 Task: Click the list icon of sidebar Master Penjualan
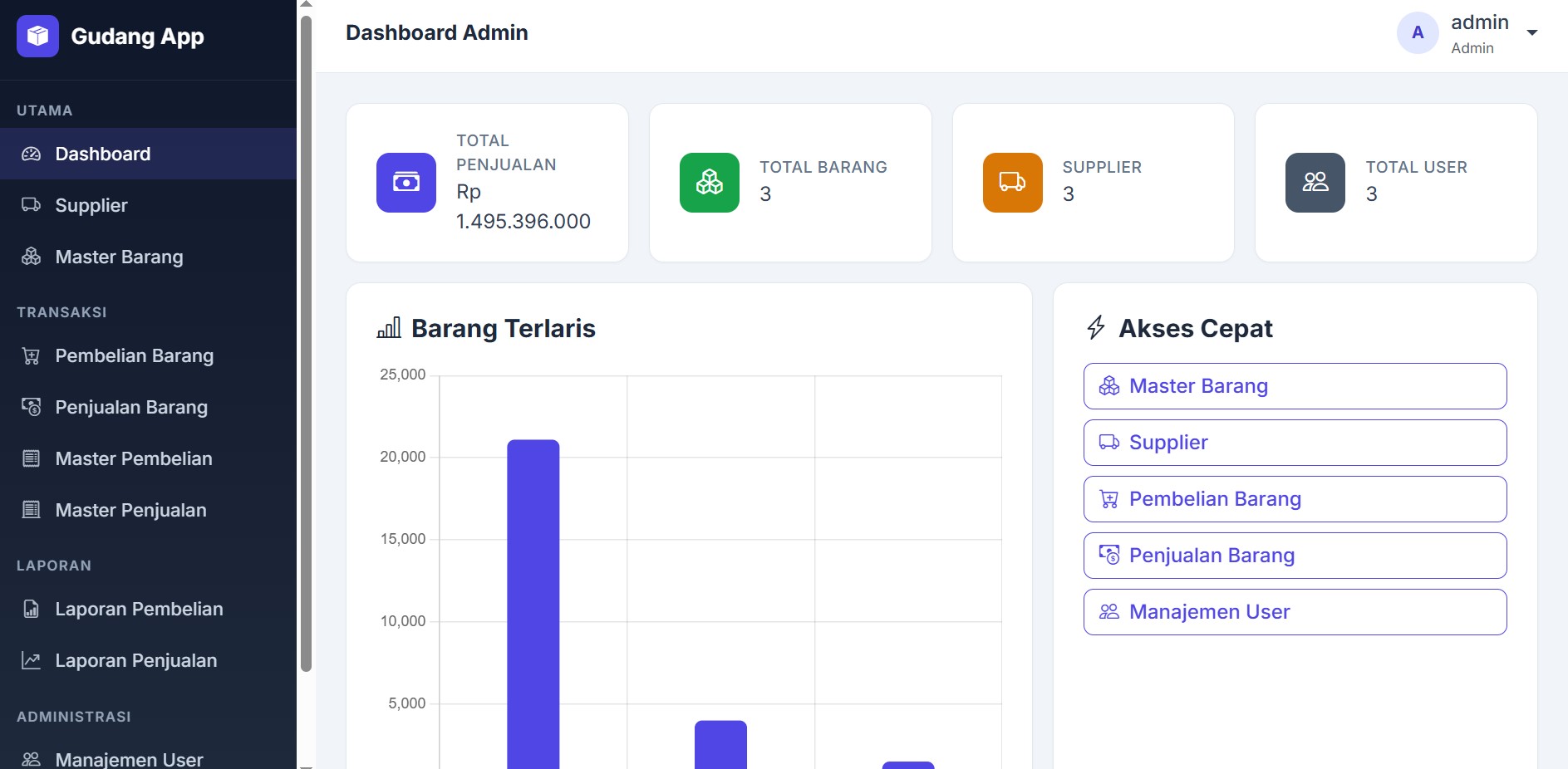31,510
